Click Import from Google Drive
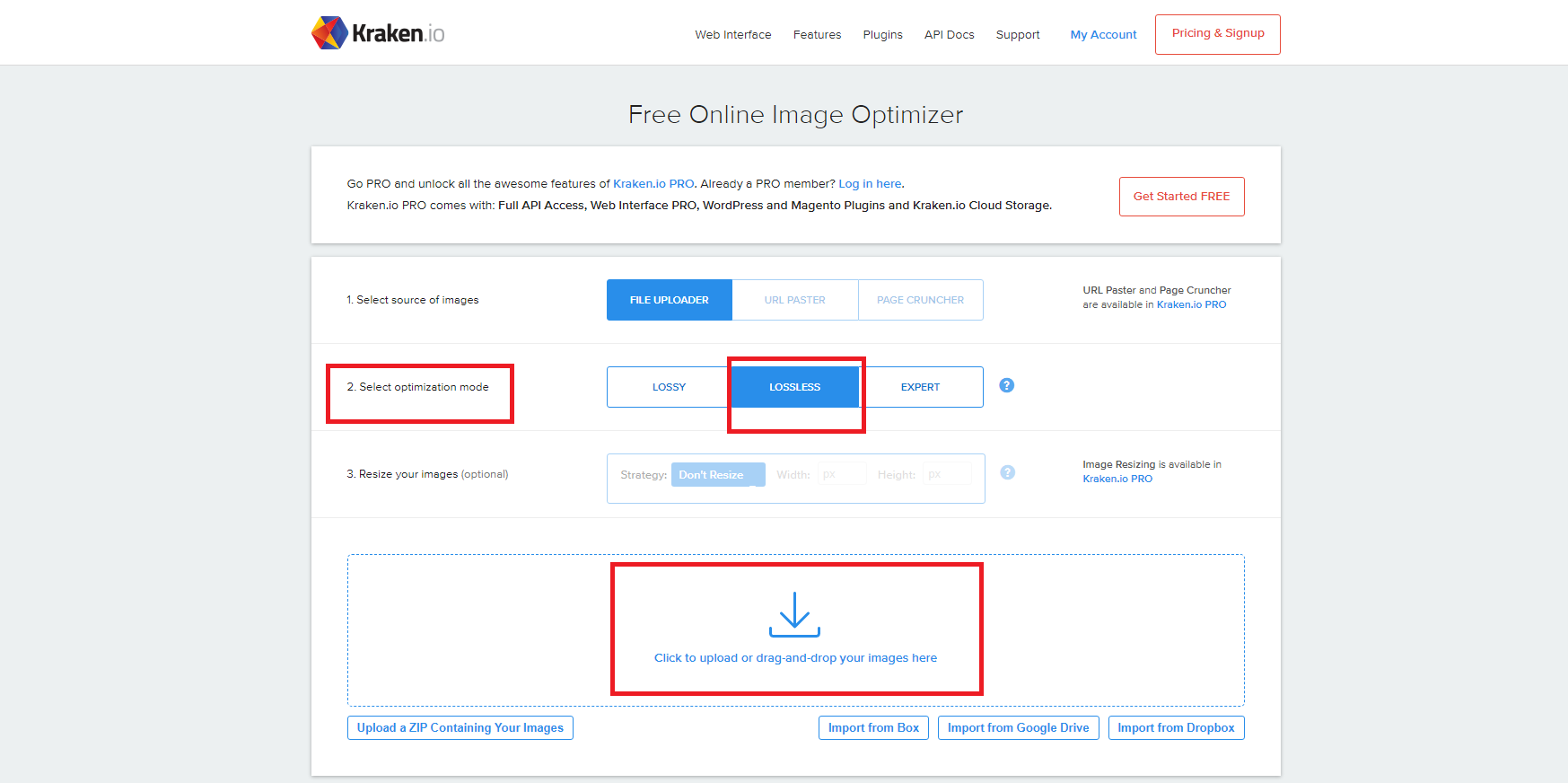This screenshot has width=1568, height=783. [x=1018, y=727]
